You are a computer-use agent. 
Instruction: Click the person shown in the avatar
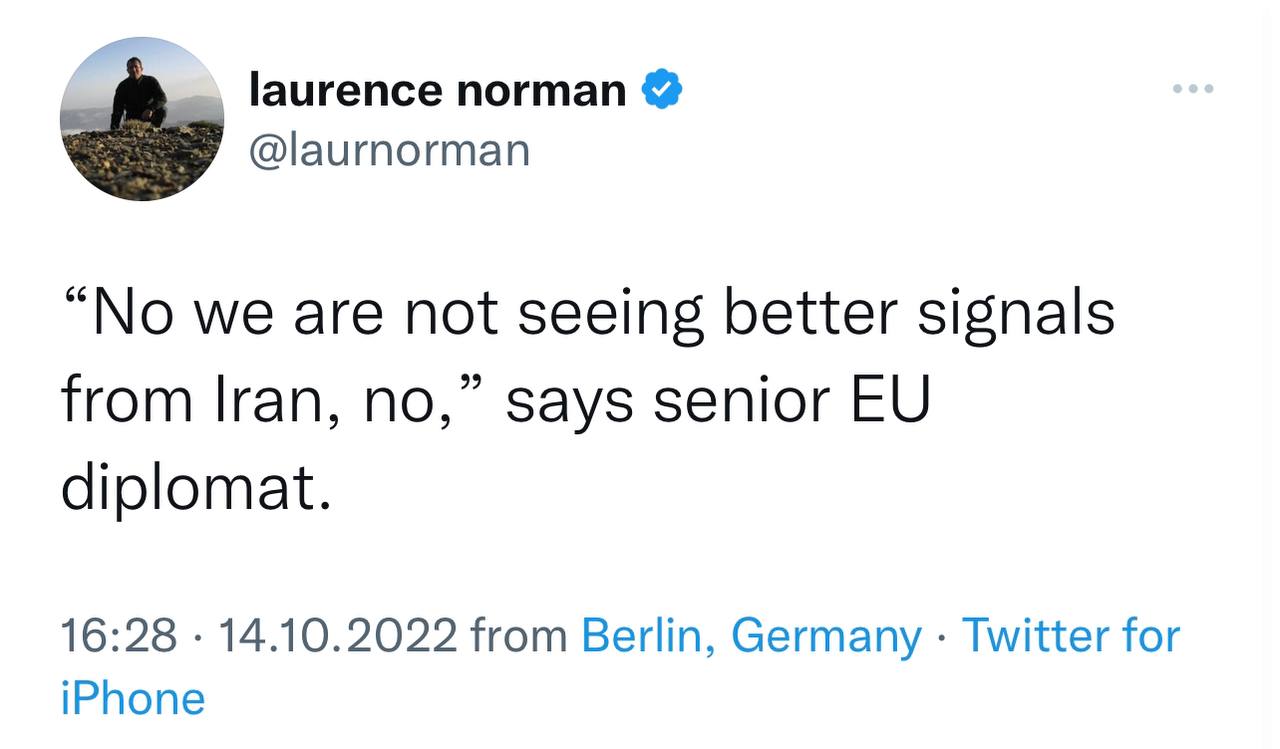138,93
